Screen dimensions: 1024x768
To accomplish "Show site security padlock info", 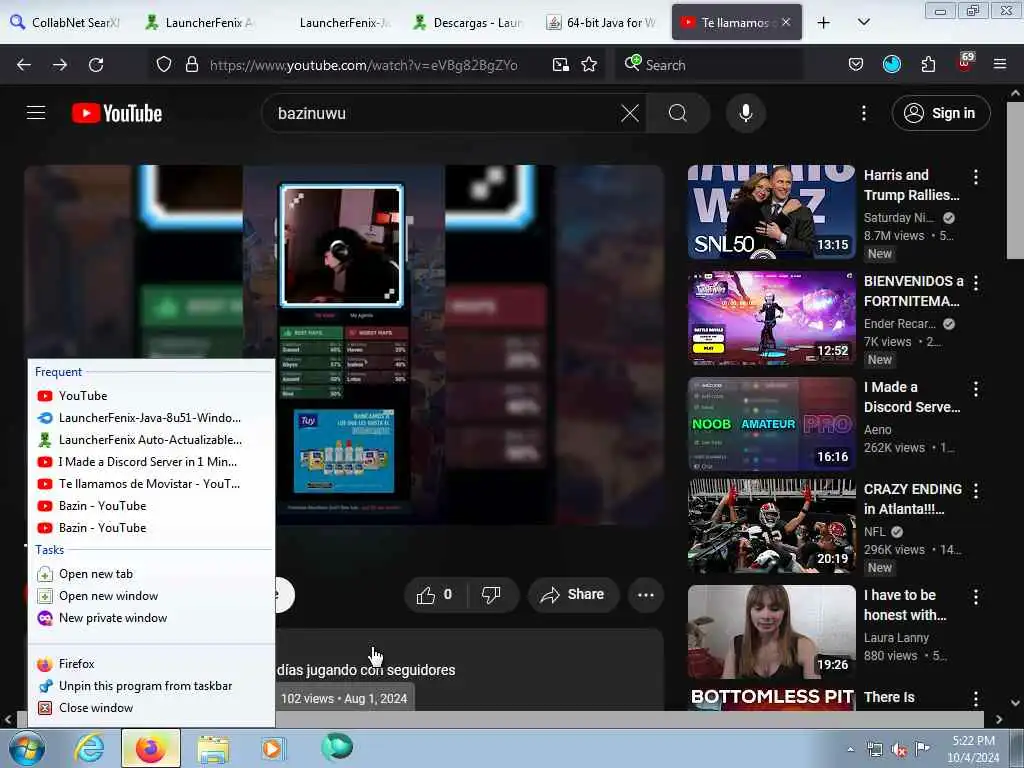I will pos(191,65).
